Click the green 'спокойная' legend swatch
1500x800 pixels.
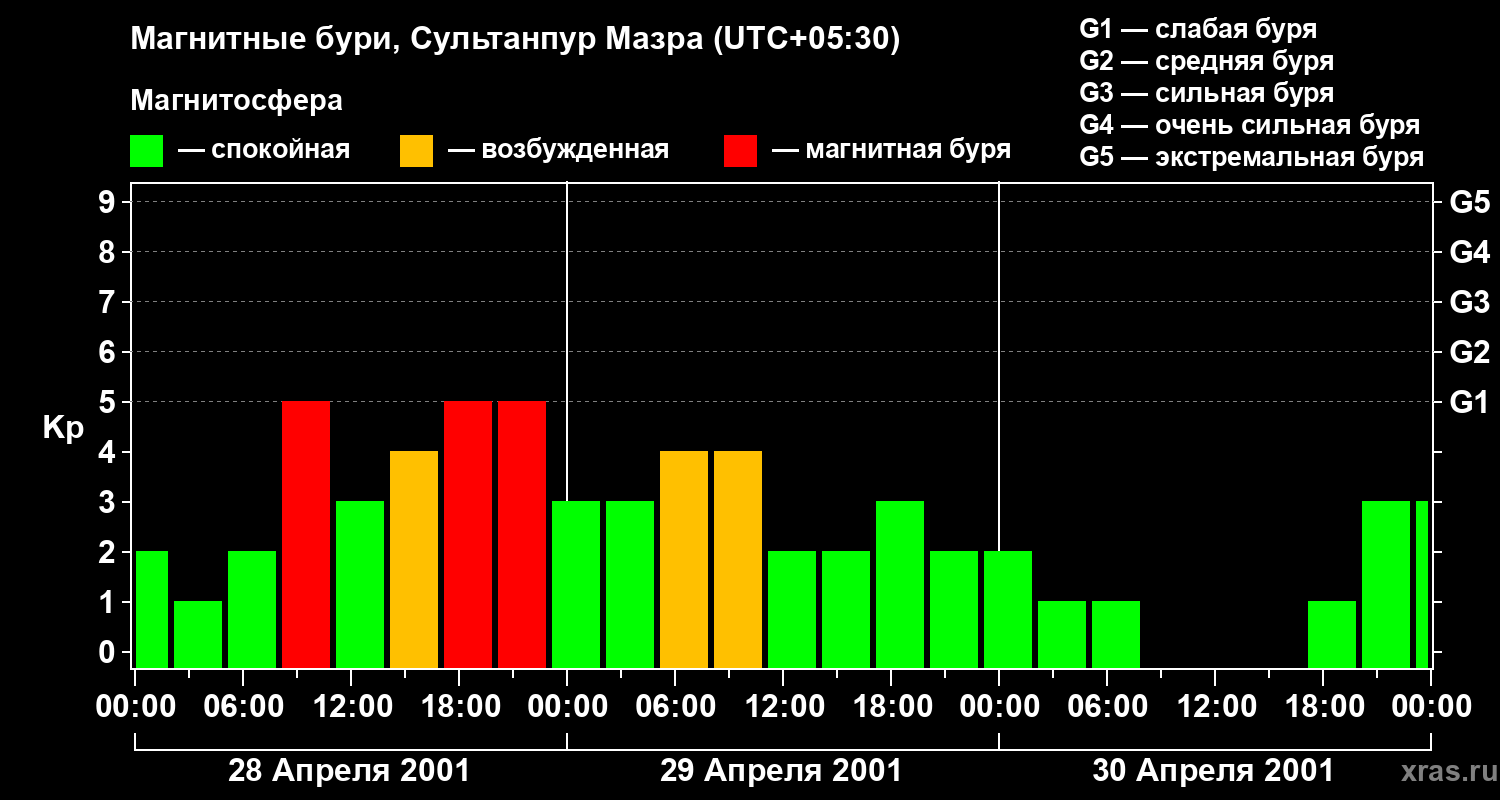click(x=147, y=151)
